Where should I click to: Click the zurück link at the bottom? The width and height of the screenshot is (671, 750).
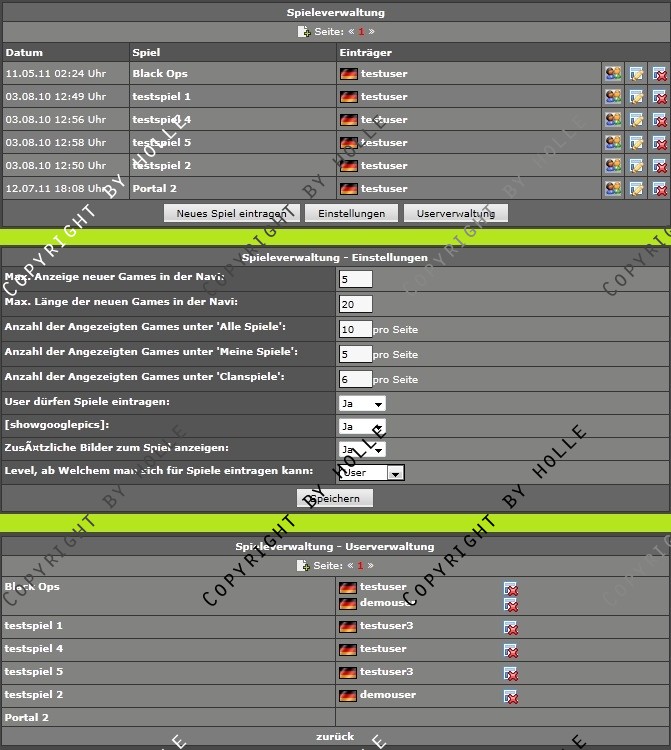coord(335,737)
